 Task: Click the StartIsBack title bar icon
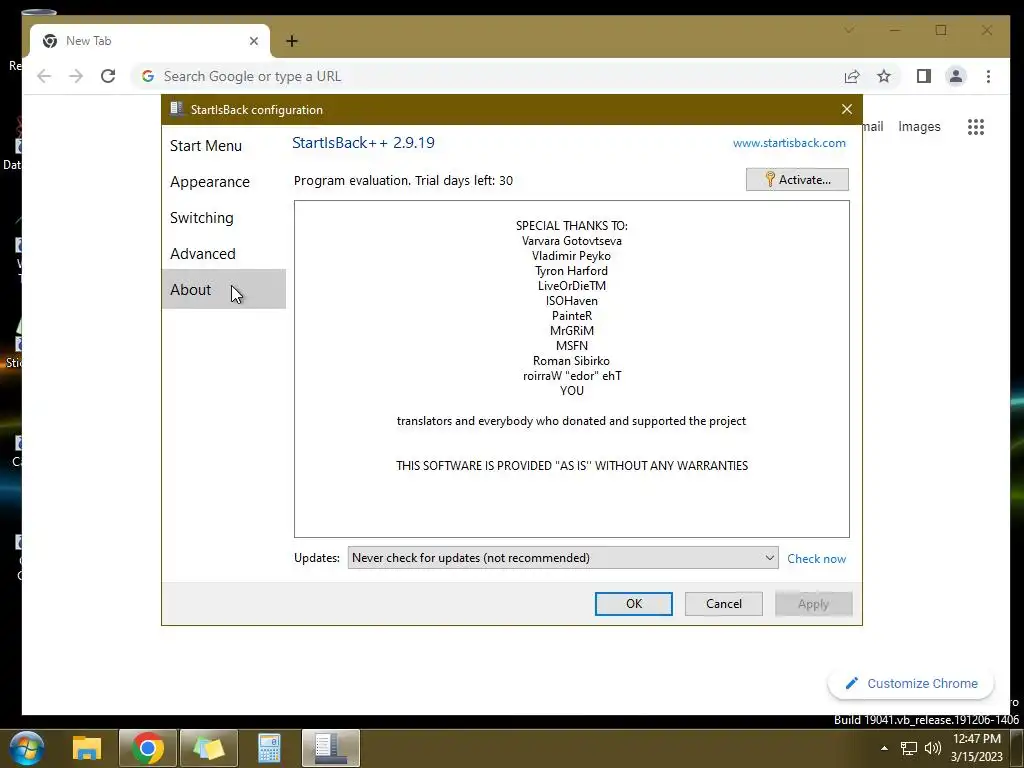176,109
